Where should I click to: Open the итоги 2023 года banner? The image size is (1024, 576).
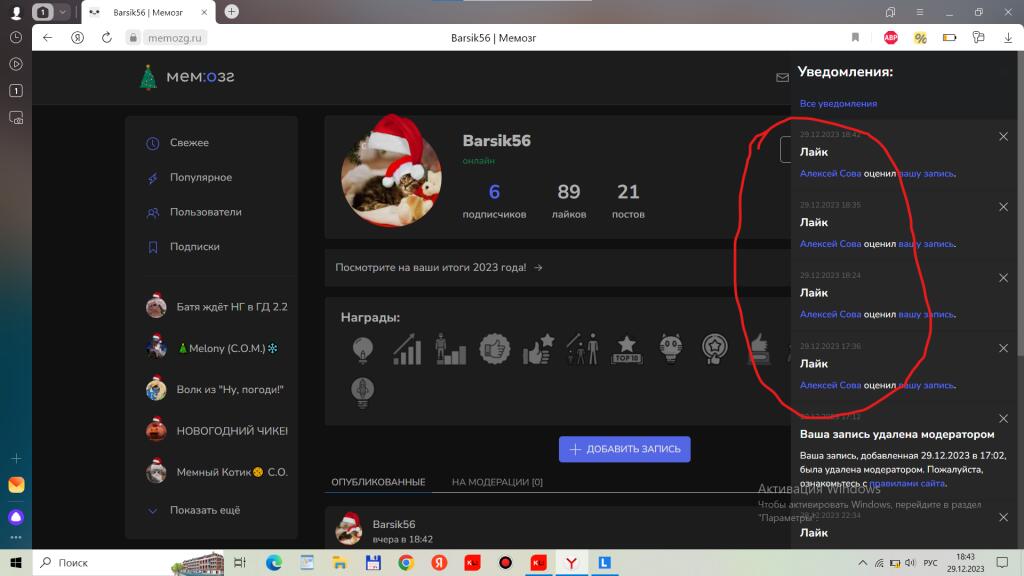click(439, 268)
